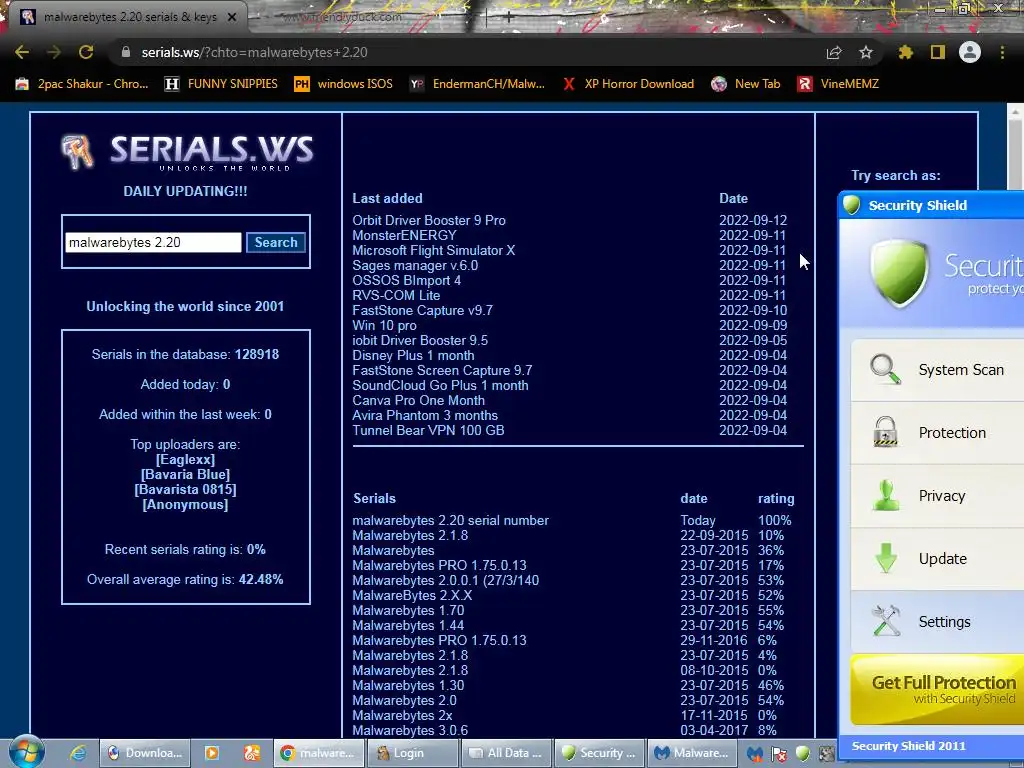Open the VineMEMZ bookmark

(839, 84)
